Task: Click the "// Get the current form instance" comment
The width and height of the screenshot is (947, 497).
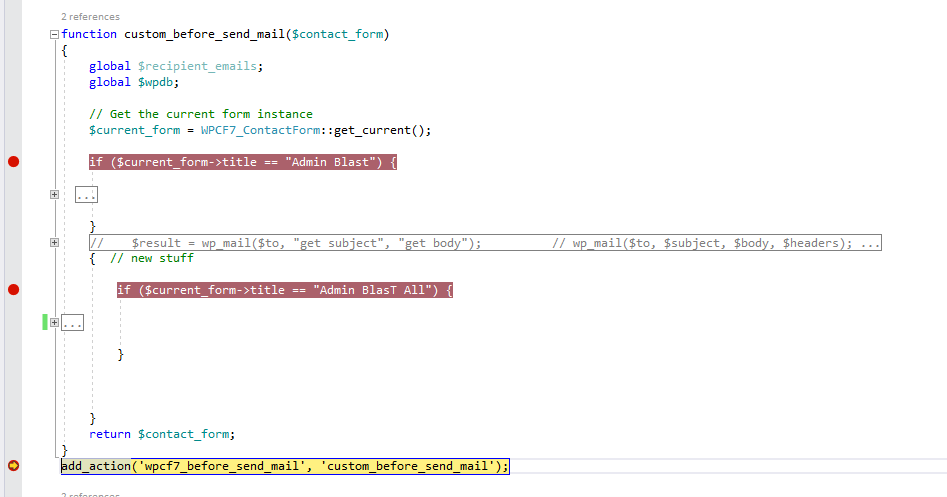Action: coord(201,114)
